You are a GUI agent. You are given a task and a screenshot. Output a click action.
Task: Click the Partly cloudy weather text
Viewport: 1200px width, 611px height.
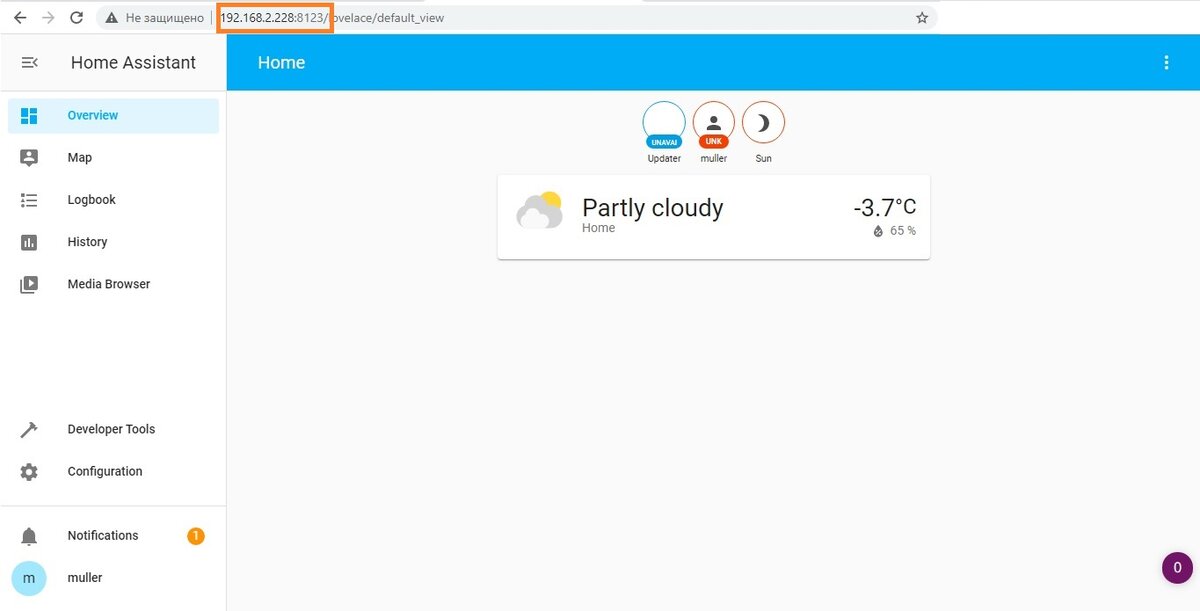coord(652,208)
